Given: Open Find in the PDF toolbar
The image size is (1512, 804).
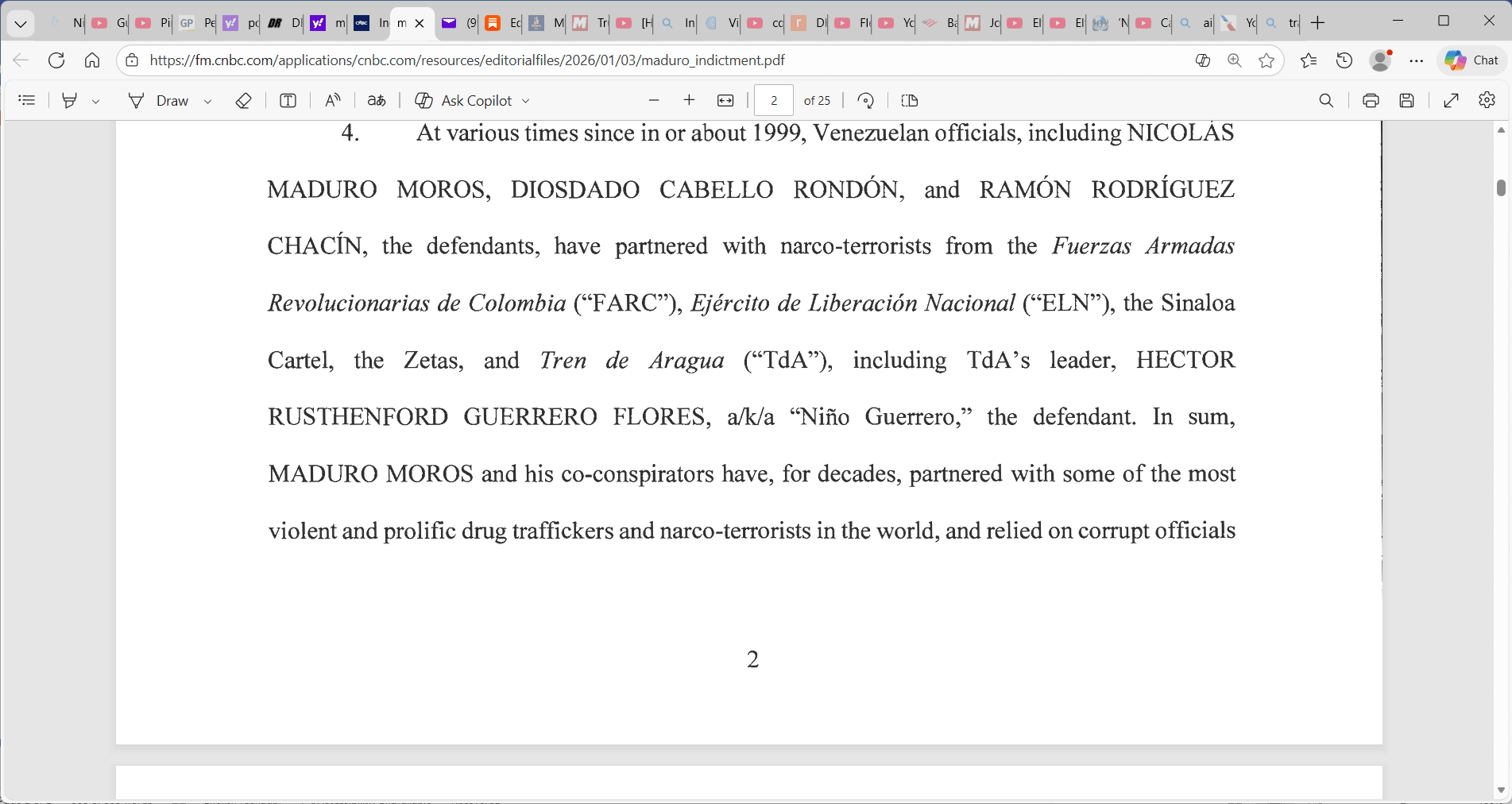Looking at the screenshot, I should tap(1326, 100).
